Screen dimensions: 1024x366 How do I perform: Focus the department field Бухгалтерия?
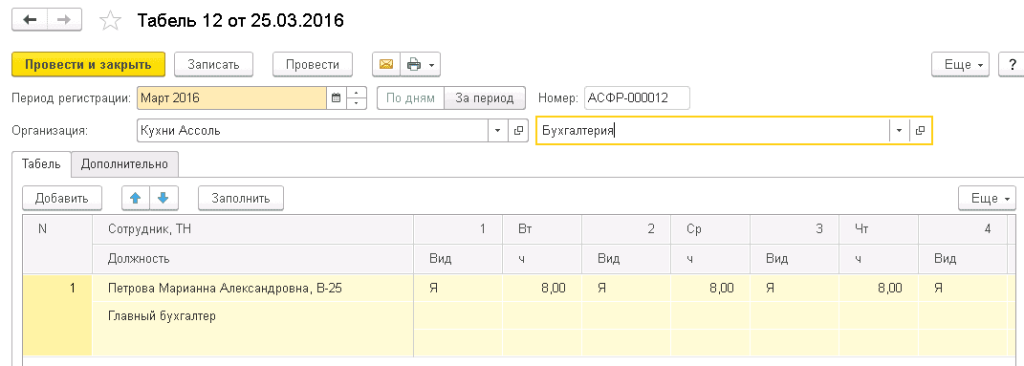pos(712,131)
